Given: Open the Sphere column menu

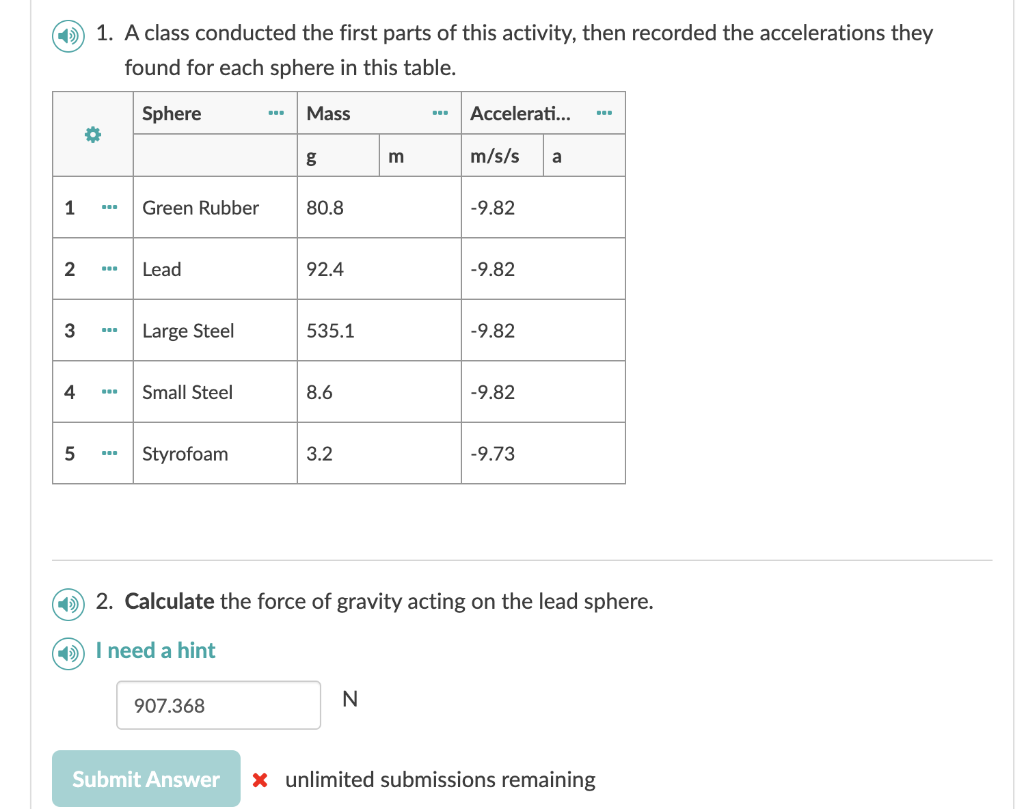Looking at the screenshot, I should click(x=276, y=112).
